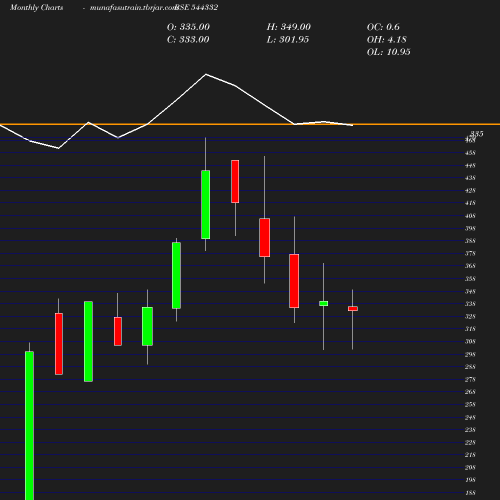500x500 pixels.
Task: Click the 405 price axis label
Action: point(470,216)
